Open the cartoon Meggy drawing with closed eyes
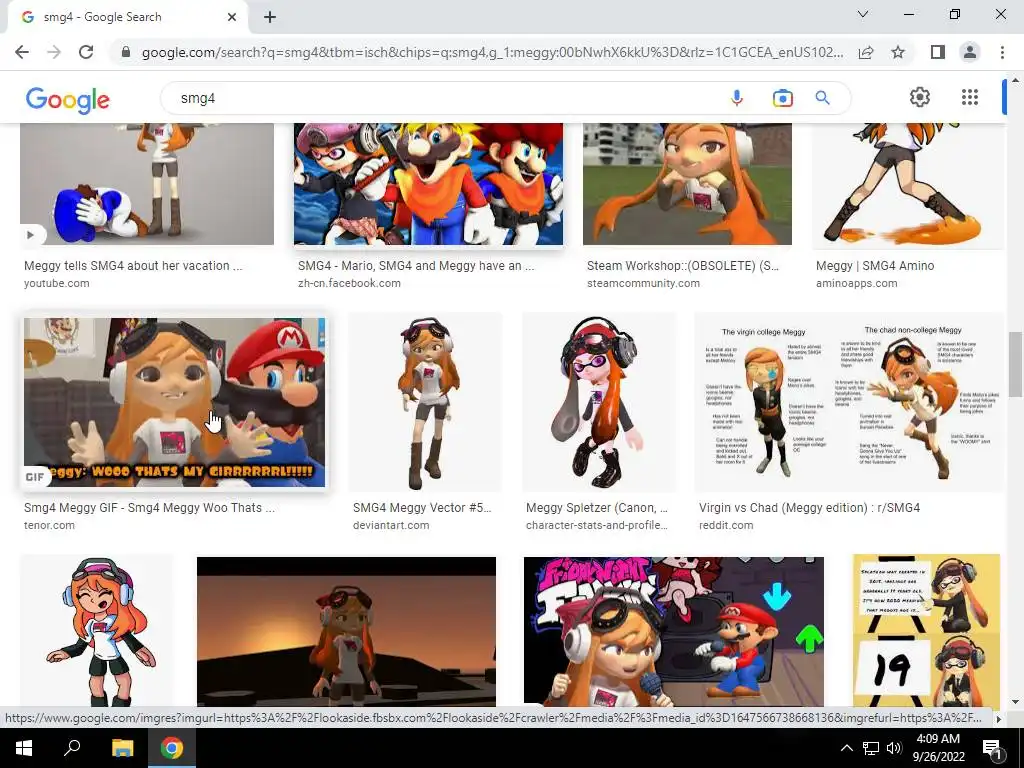The width and height of the screenshot is (1024, 768). coord(97,631)
